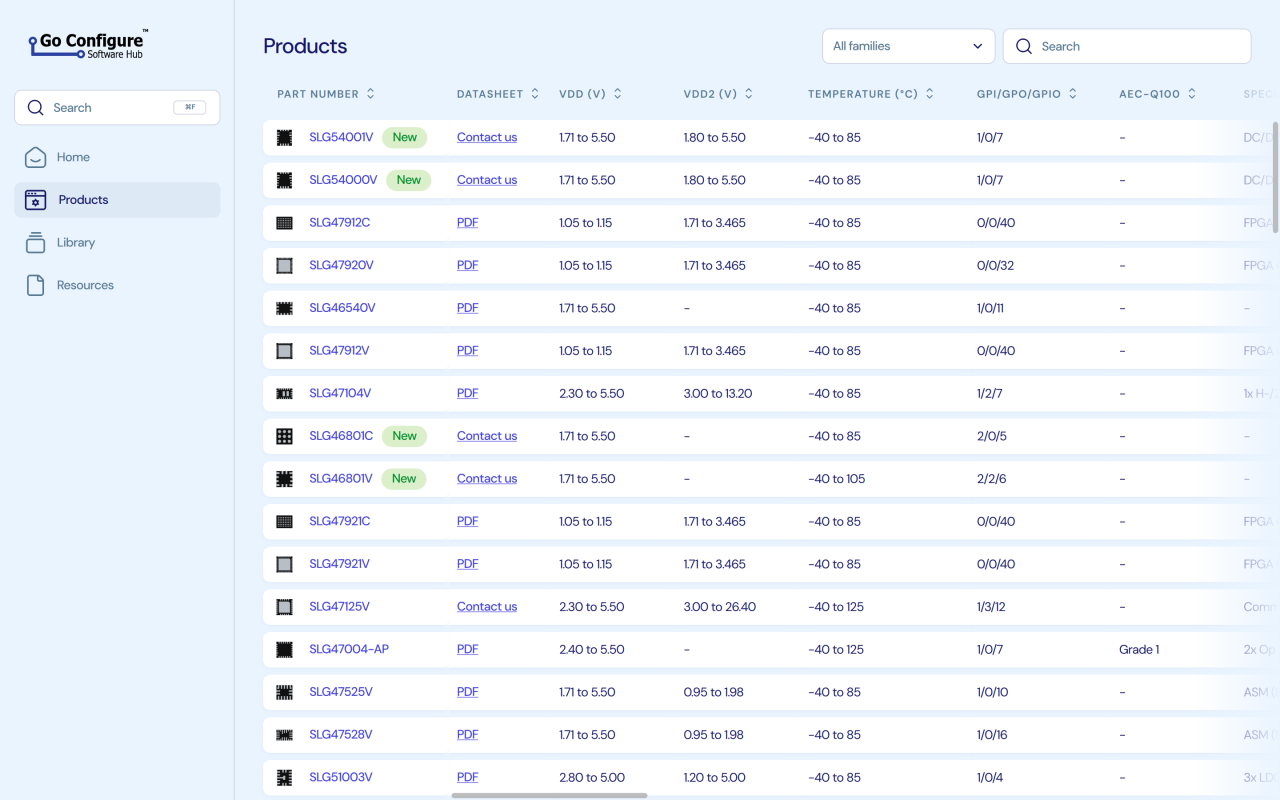This screenshot has width=1280, height=800.
Task: Click the chip package icon for SLG47004-AP
Action: point(284,649)
